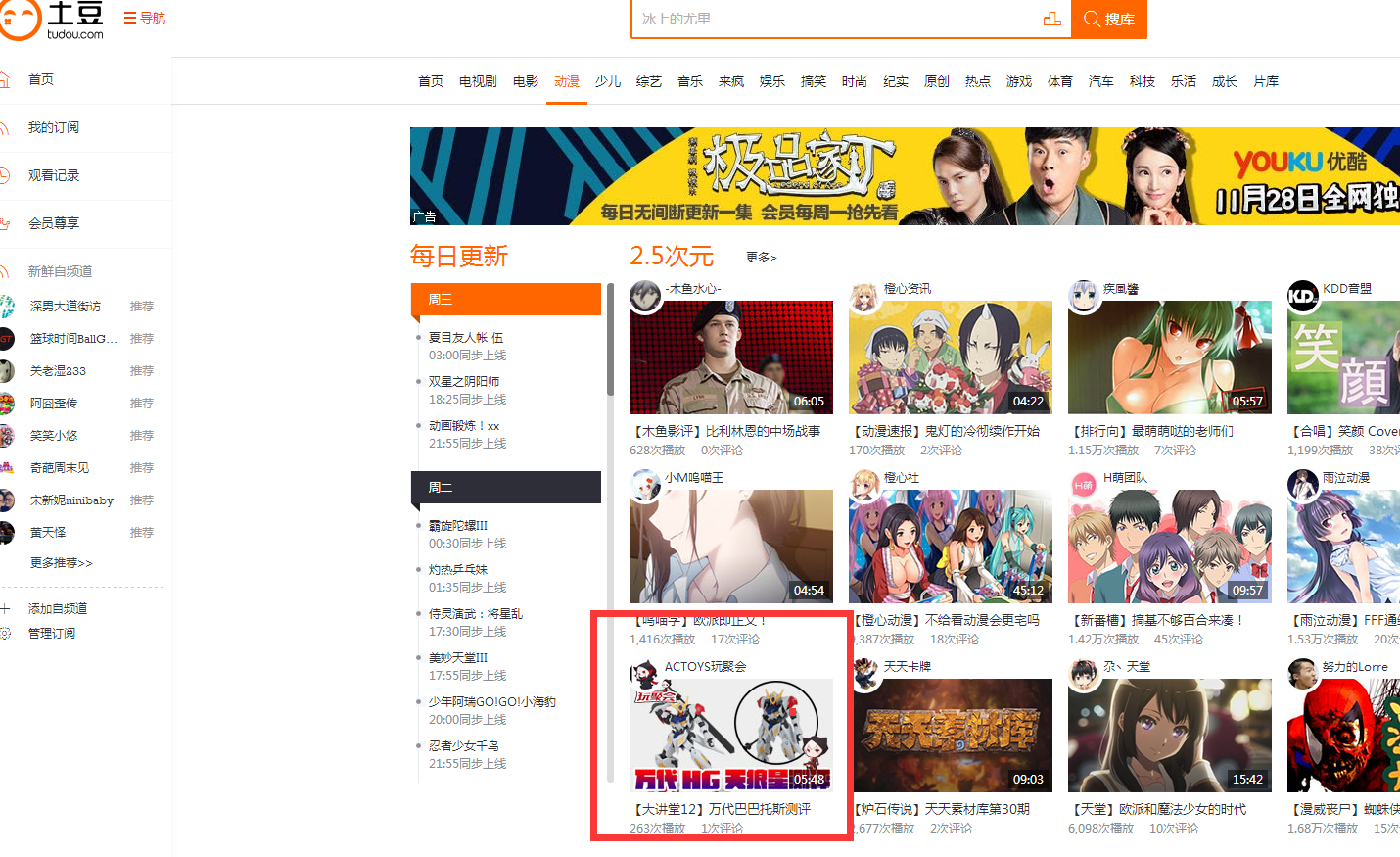Click 天天卡牌 channel avatar
This screenshot has height=857, width=1400.
pyautogui.click(x=865, y=675)
